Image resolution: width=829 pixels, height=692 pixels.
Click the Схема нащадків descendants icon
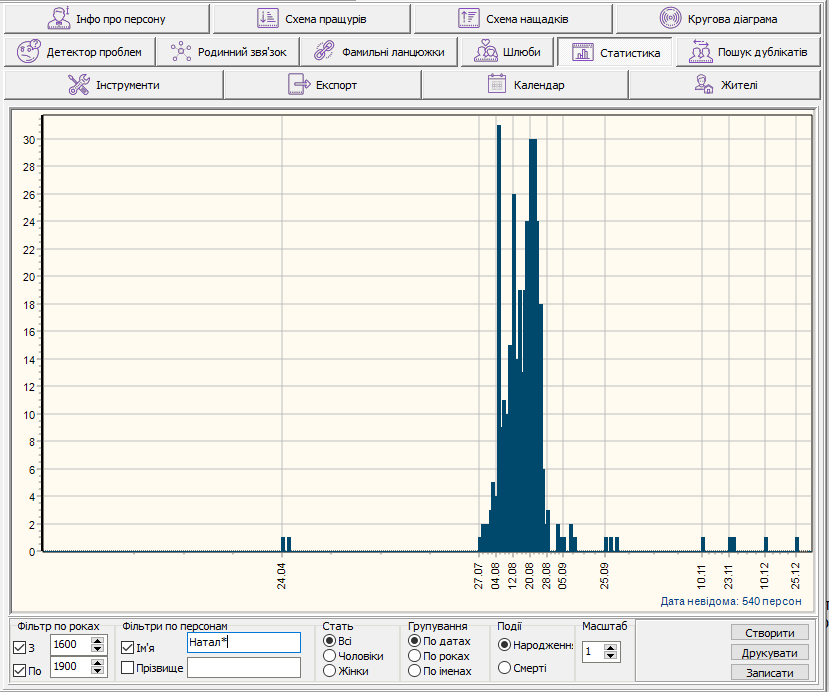469,19
